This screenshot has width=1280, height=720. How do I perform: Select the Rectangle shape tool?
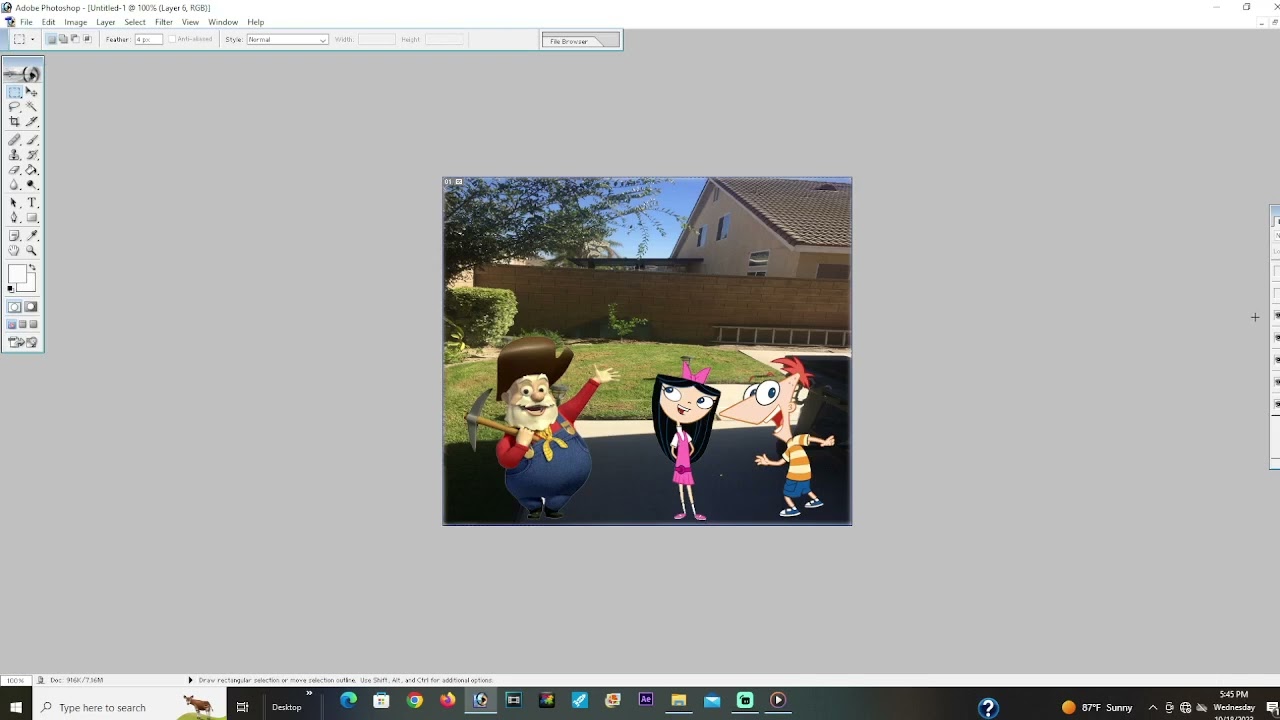(31, 217)
